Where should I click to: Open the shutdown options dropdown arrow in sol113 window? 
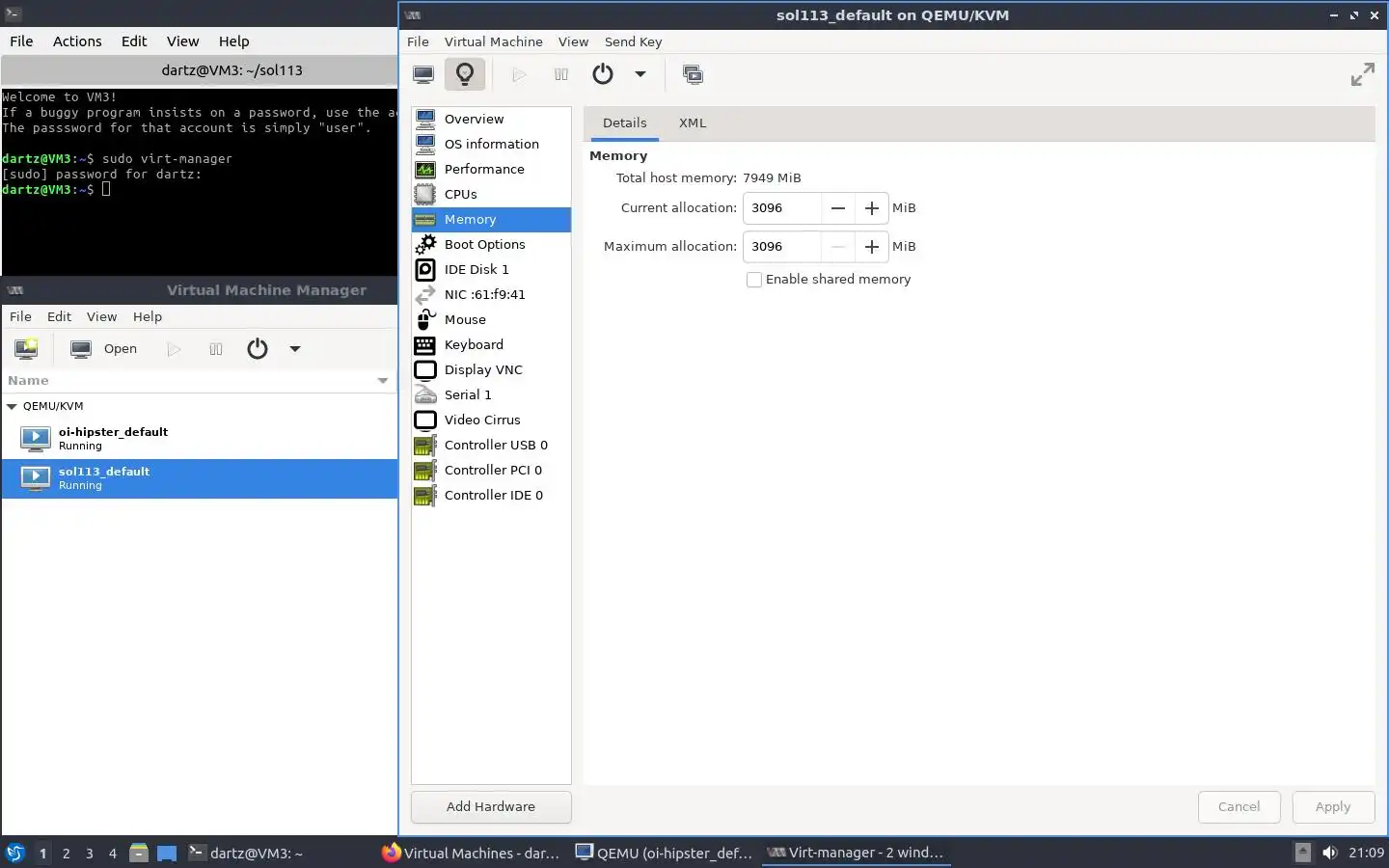pos(640,74)
